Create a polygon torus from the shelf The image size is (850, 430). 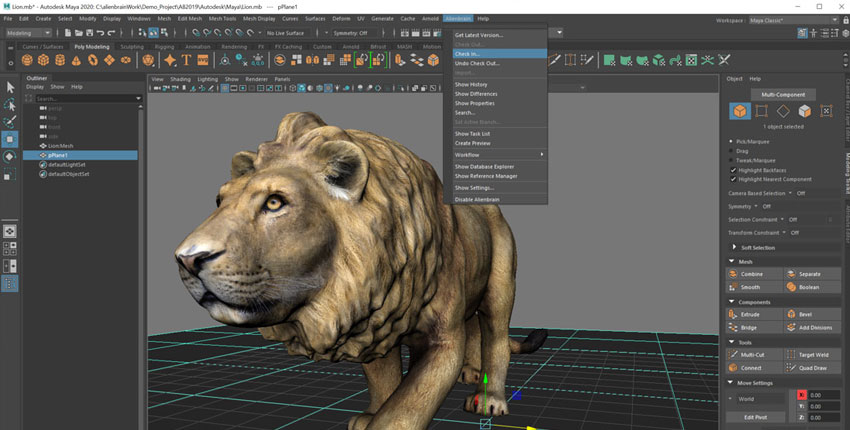93,60
